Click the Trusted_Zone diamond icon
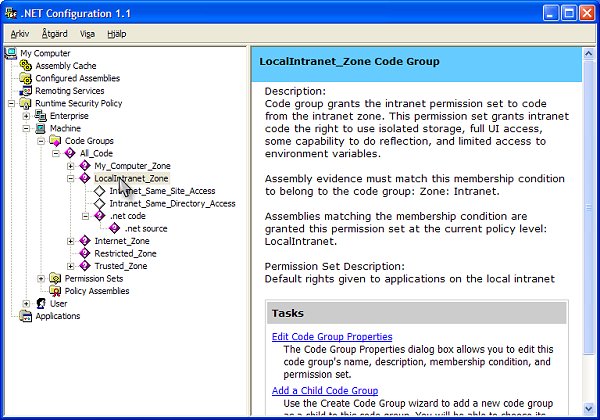This screenshot has width=600, height=420. tap(85, 266)
